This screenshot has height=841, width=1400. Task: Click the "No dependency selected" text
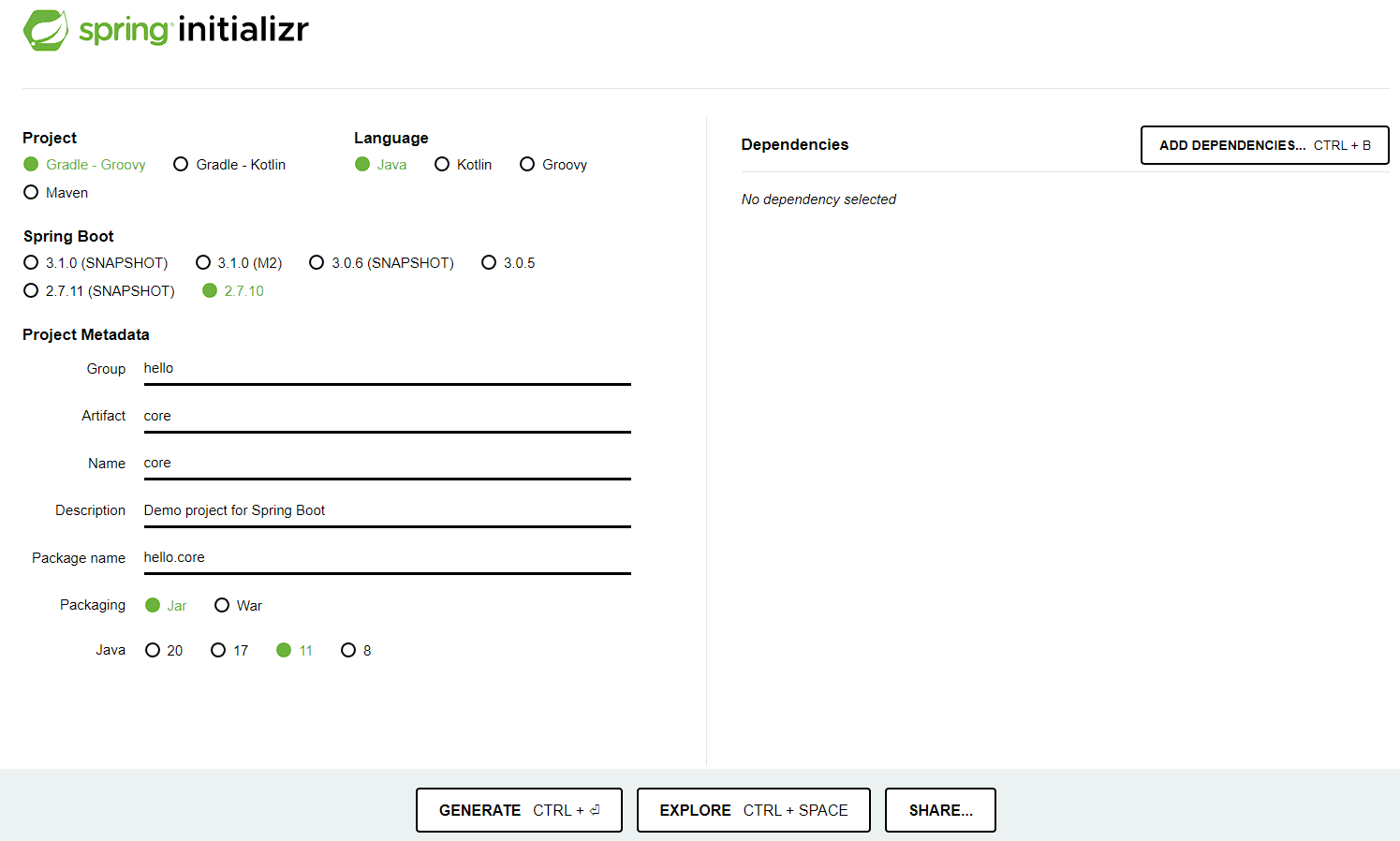[818, 199]
